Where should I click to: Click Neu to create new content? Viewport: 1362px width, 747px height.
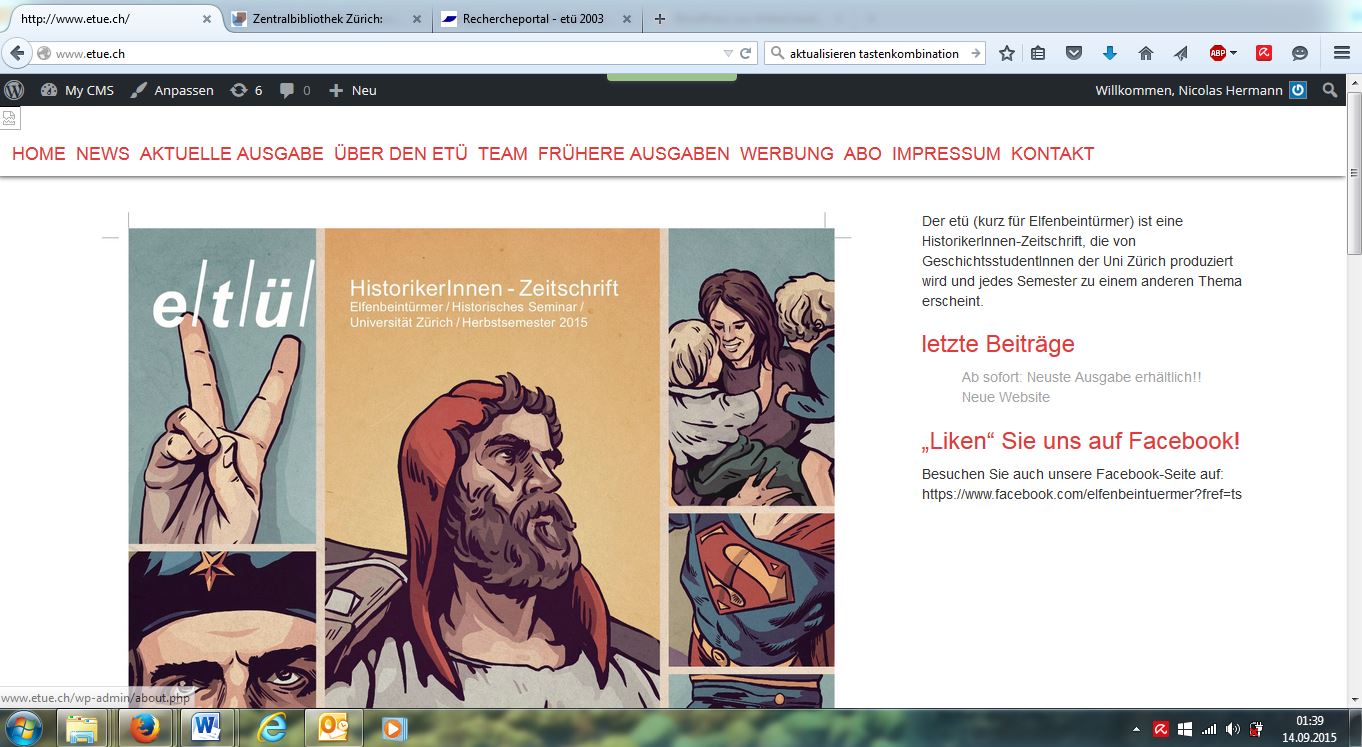pyautogui.click(x=353, y=90)
